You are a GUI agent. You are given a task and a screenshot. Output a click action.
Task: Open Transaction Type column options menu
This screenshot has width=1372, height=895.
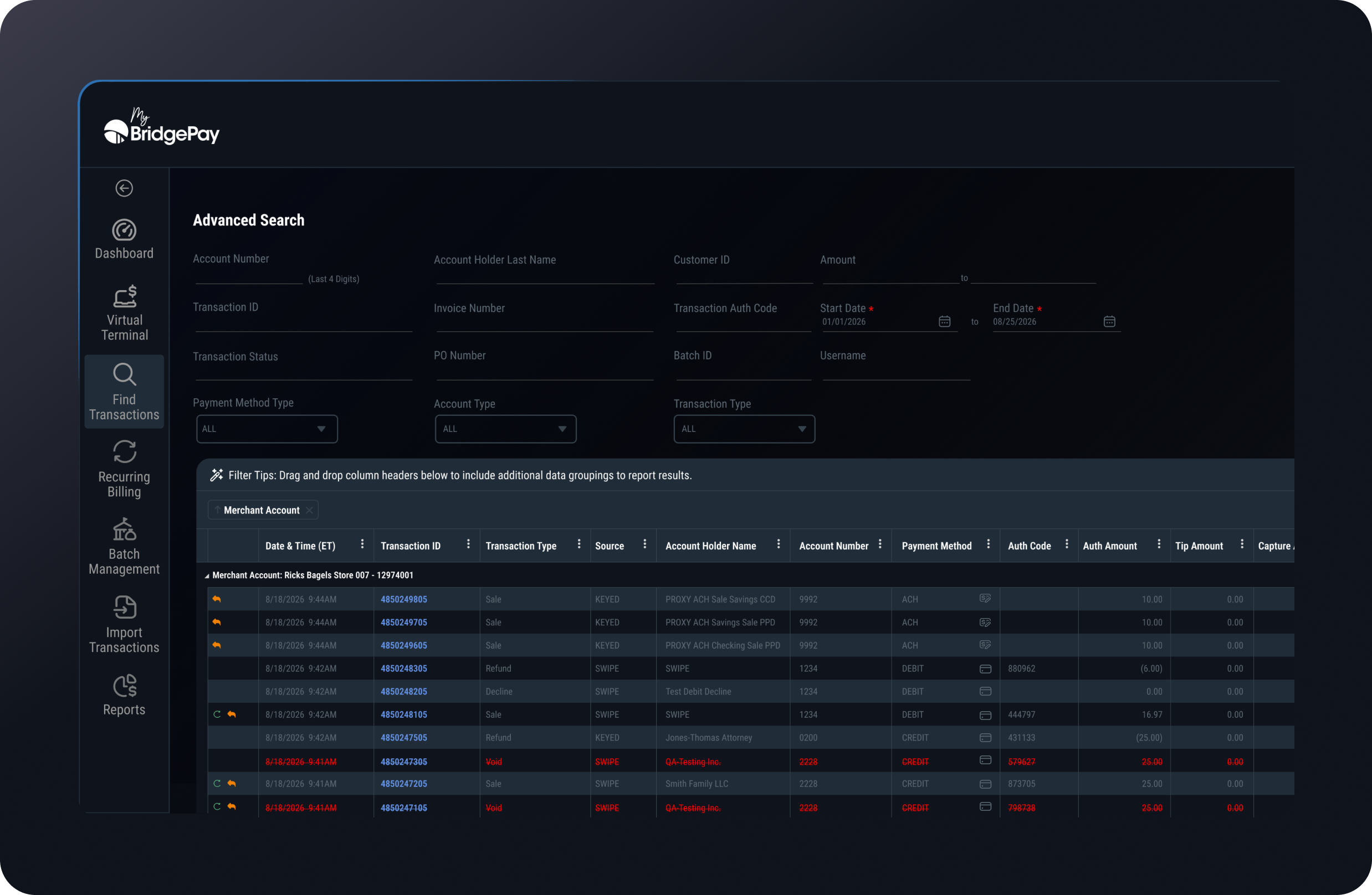tap(579, 544)
